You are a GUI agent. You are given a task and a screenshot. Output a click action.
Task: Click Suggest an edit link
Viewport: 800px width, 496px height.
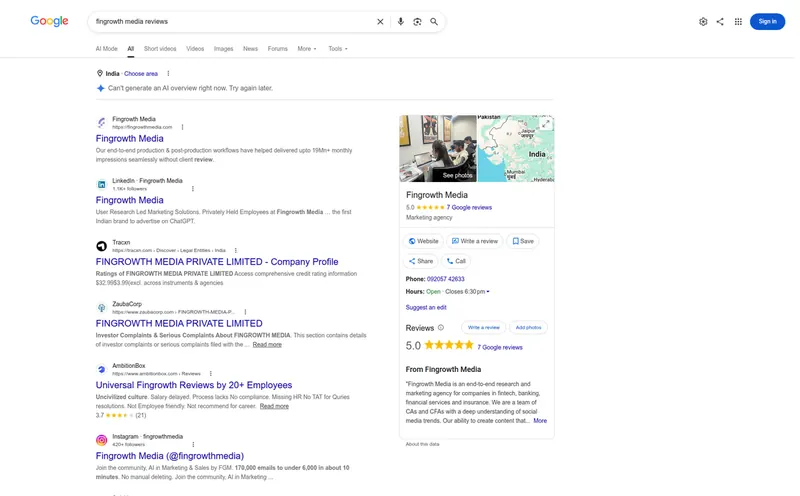[426, 307]
